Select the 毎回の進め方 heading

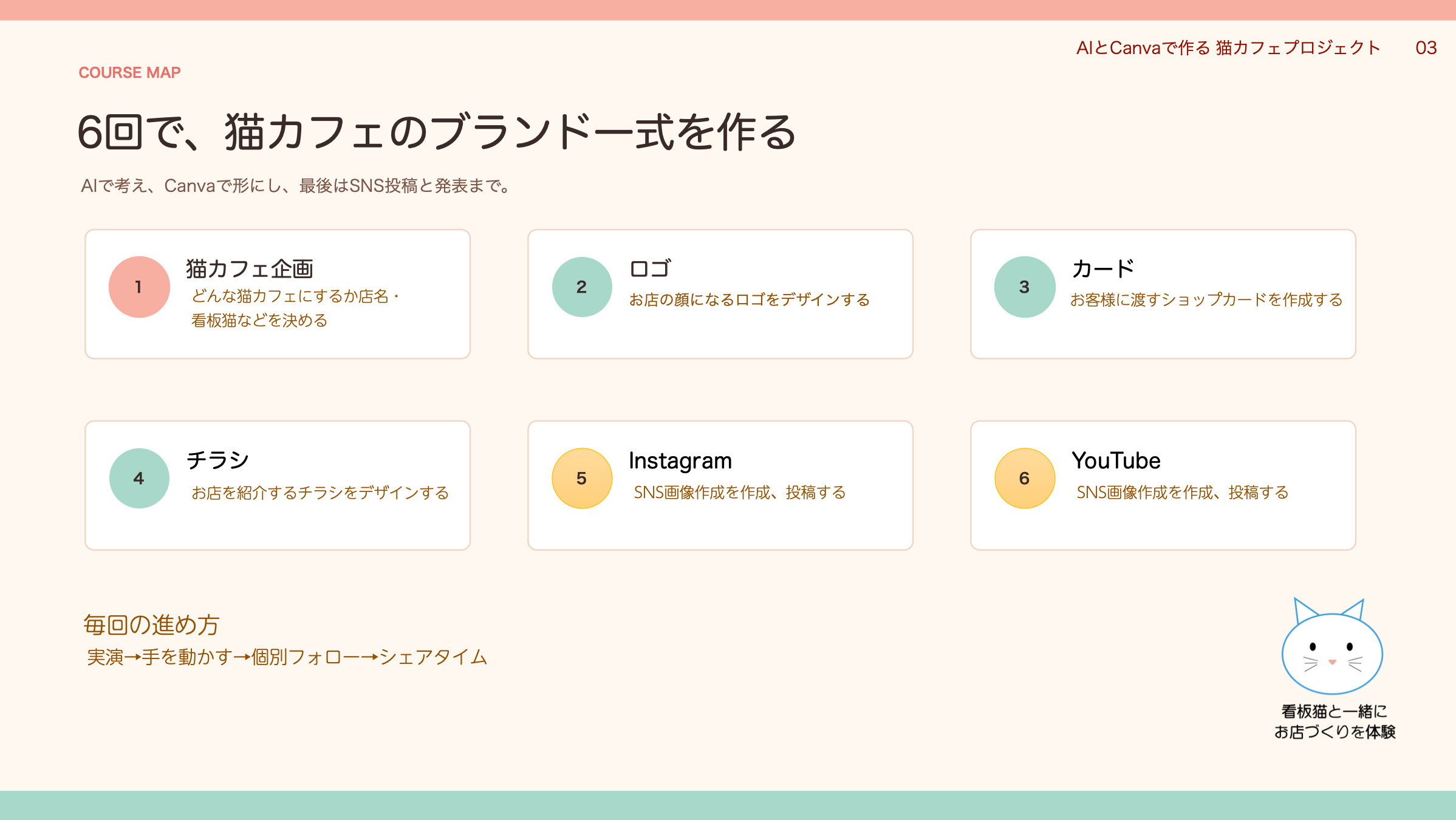pyautogui.click(x=151, y=624)
